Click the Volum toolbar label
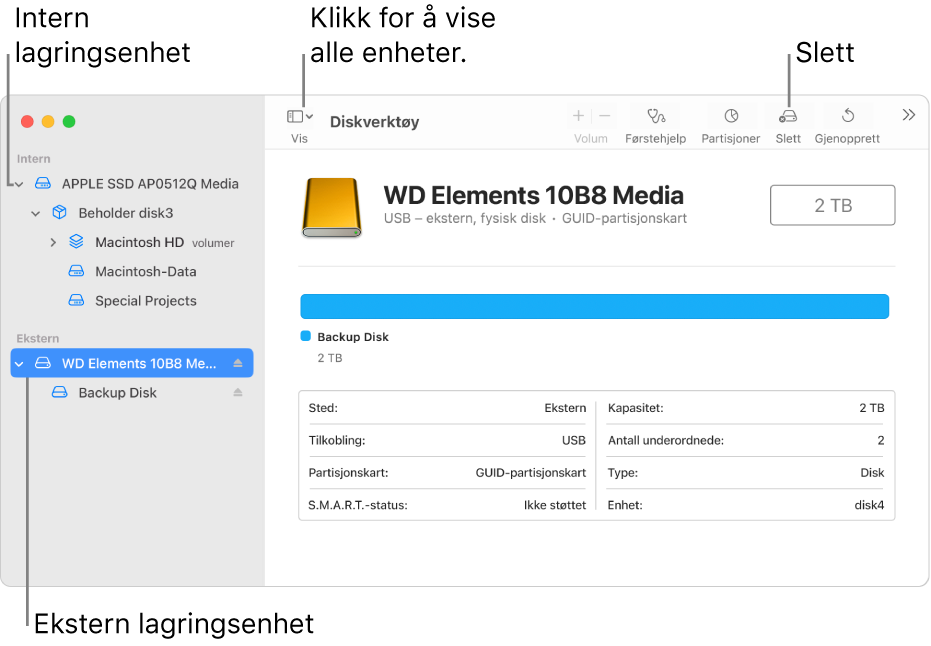This screenshot has height=646, width=931. (x=591, y=139)
